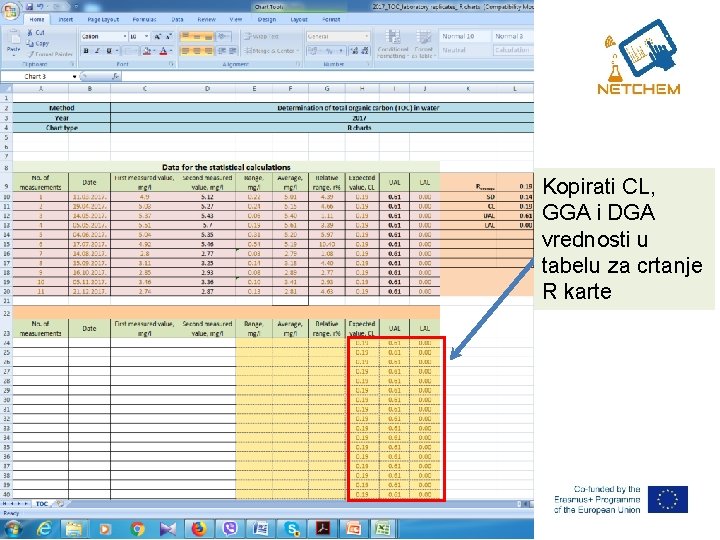Image resolution: width=720 pixels, height=540 pixels.
Task: Open the Review ribbon tab
Action: [x=206, y=19]
